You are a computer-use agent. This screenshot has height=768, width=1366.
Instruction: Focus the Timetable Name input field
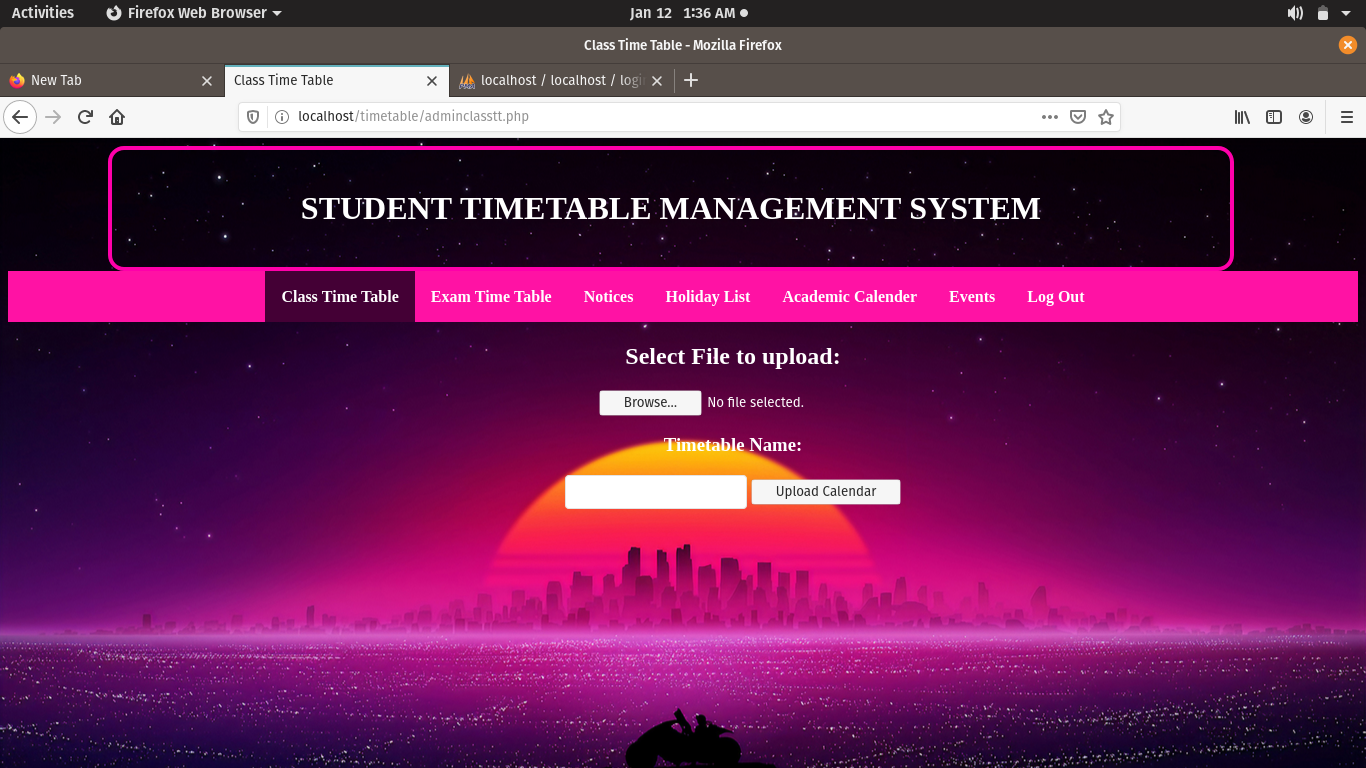(x=656, y=492)
